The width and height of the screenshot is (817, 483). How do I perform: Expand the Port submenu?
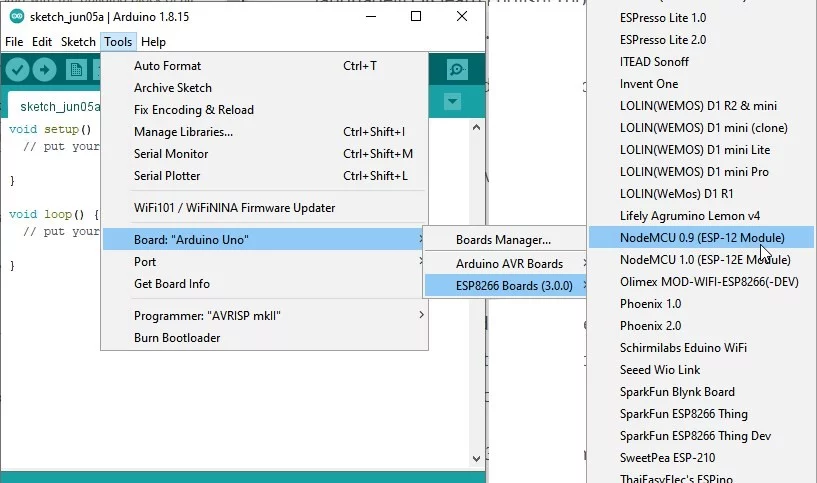coord(265,262)
